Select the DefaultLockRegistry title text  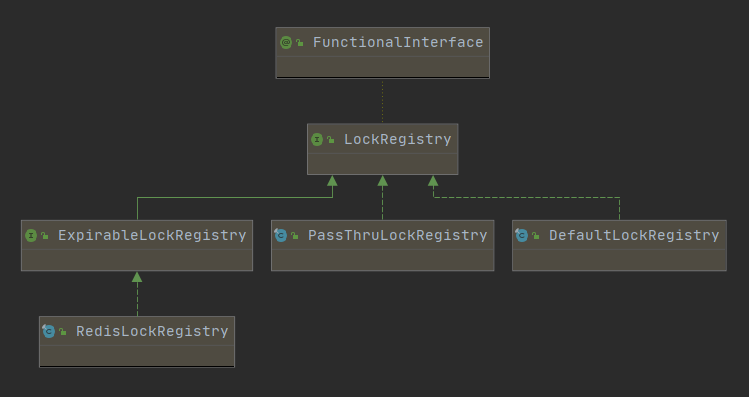coord(634,236)
